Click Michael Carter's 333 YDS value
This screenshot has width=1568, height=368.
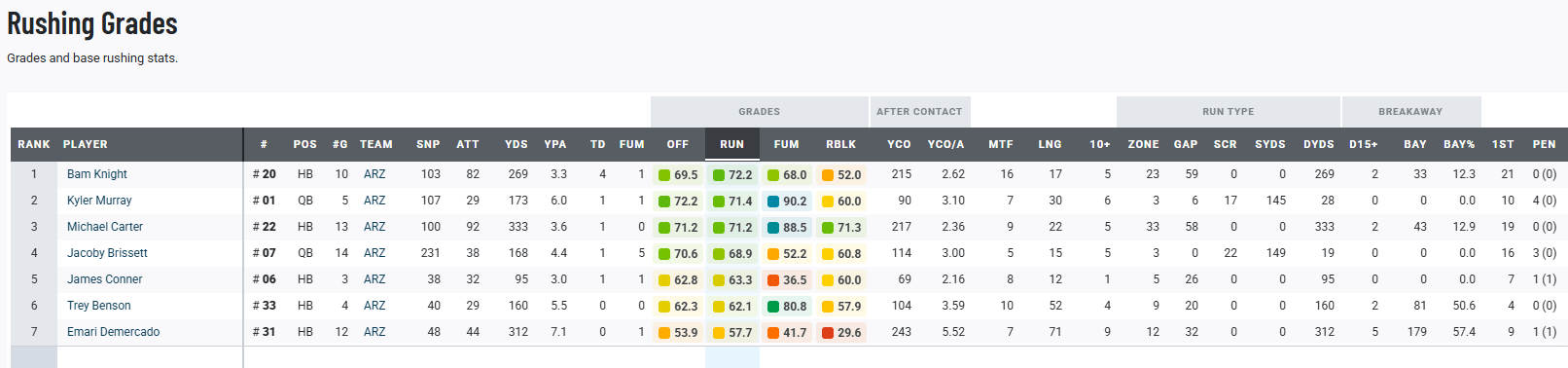(x=517, y=227)
